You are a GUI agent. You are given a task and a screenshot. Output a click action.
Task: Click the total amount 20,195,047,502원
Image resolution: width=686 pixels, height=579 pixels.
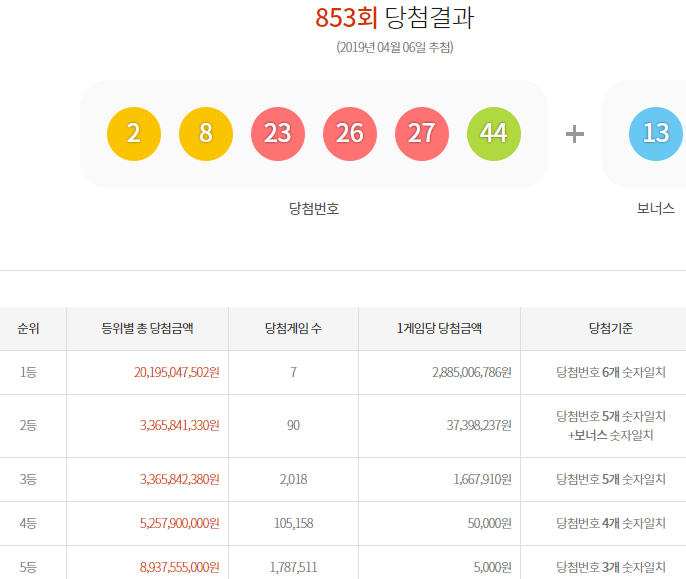pyautogui.click(x=177, y=372)
